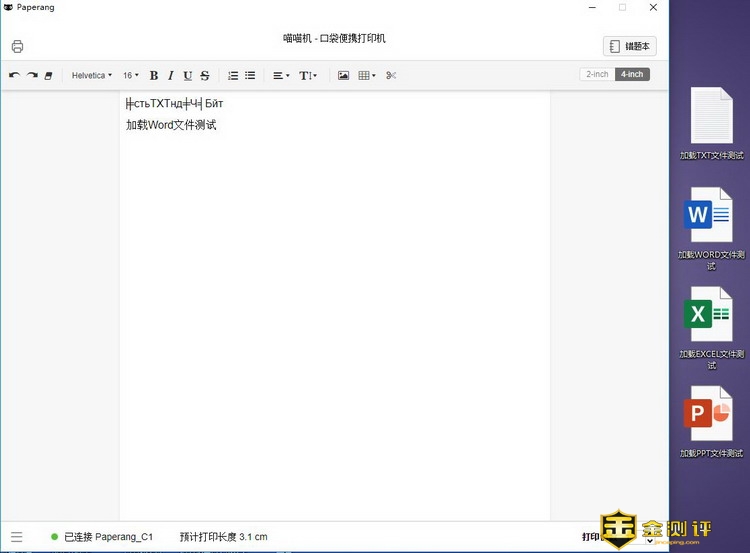Image resolution: width=750 pixels, height=553 pixels.
Task: Click the eraser clear-formatting icon
Action: click(49, 75)
